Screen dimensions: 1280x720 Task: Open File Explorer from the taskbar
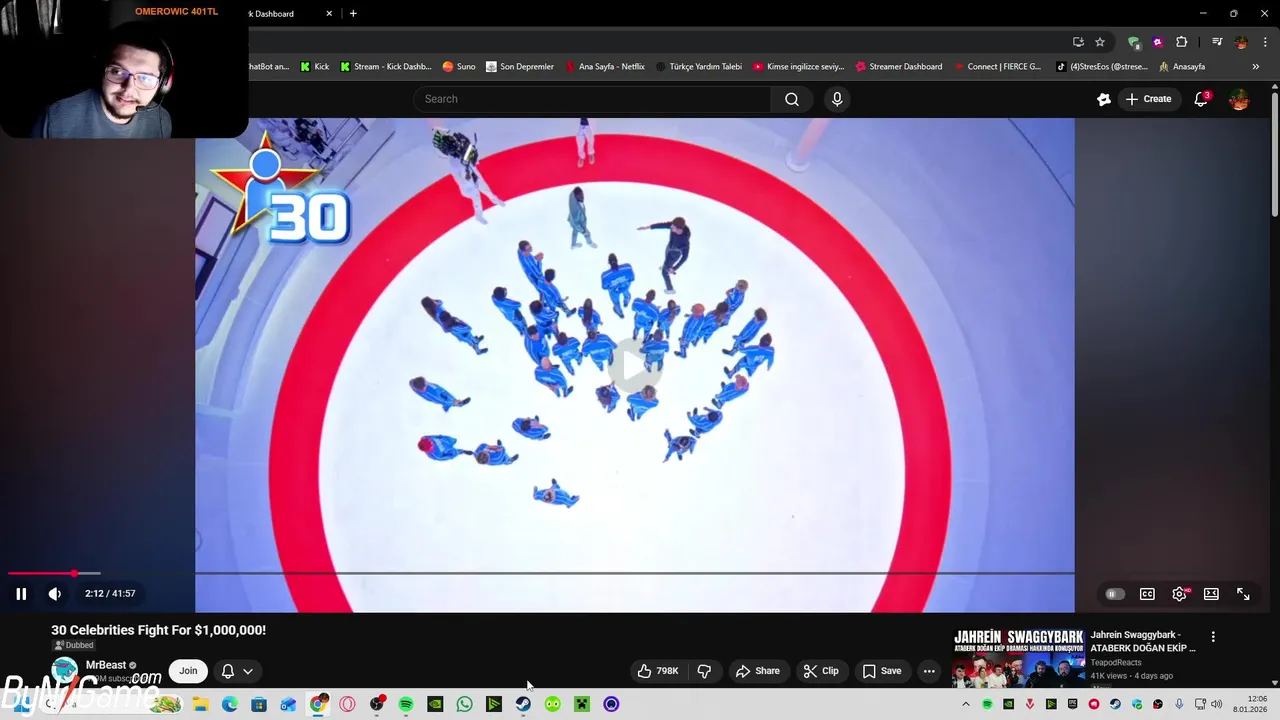click(x=200, y=704)
